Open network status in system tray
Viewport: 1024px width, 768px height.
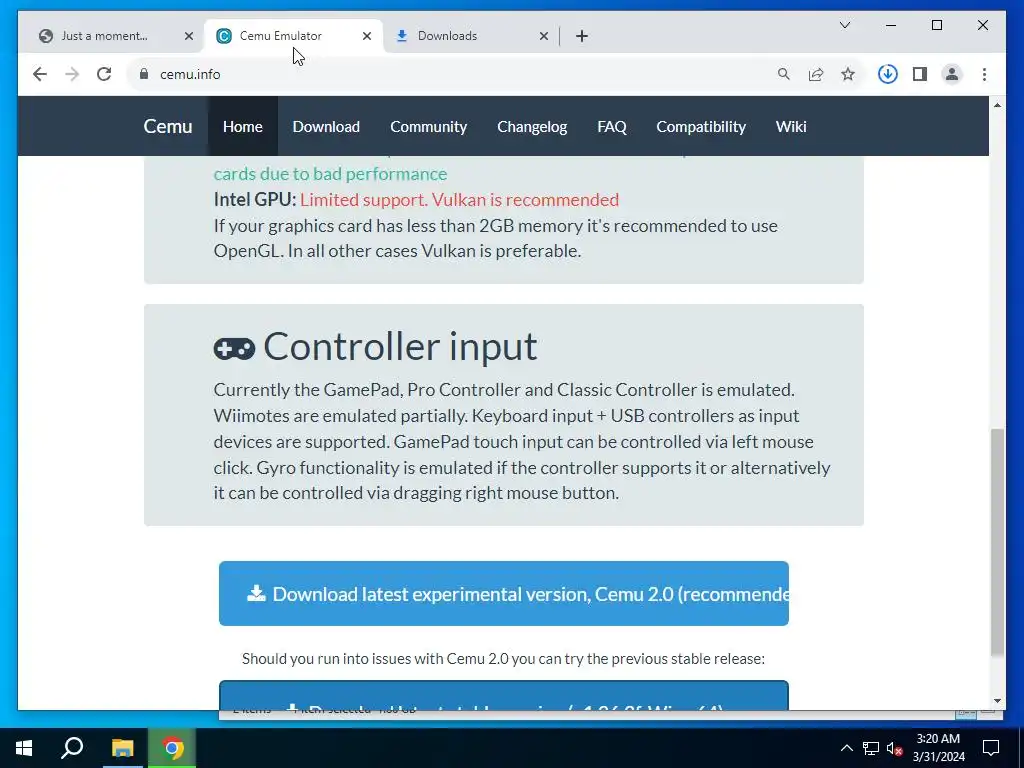click(x=871, y=748)
